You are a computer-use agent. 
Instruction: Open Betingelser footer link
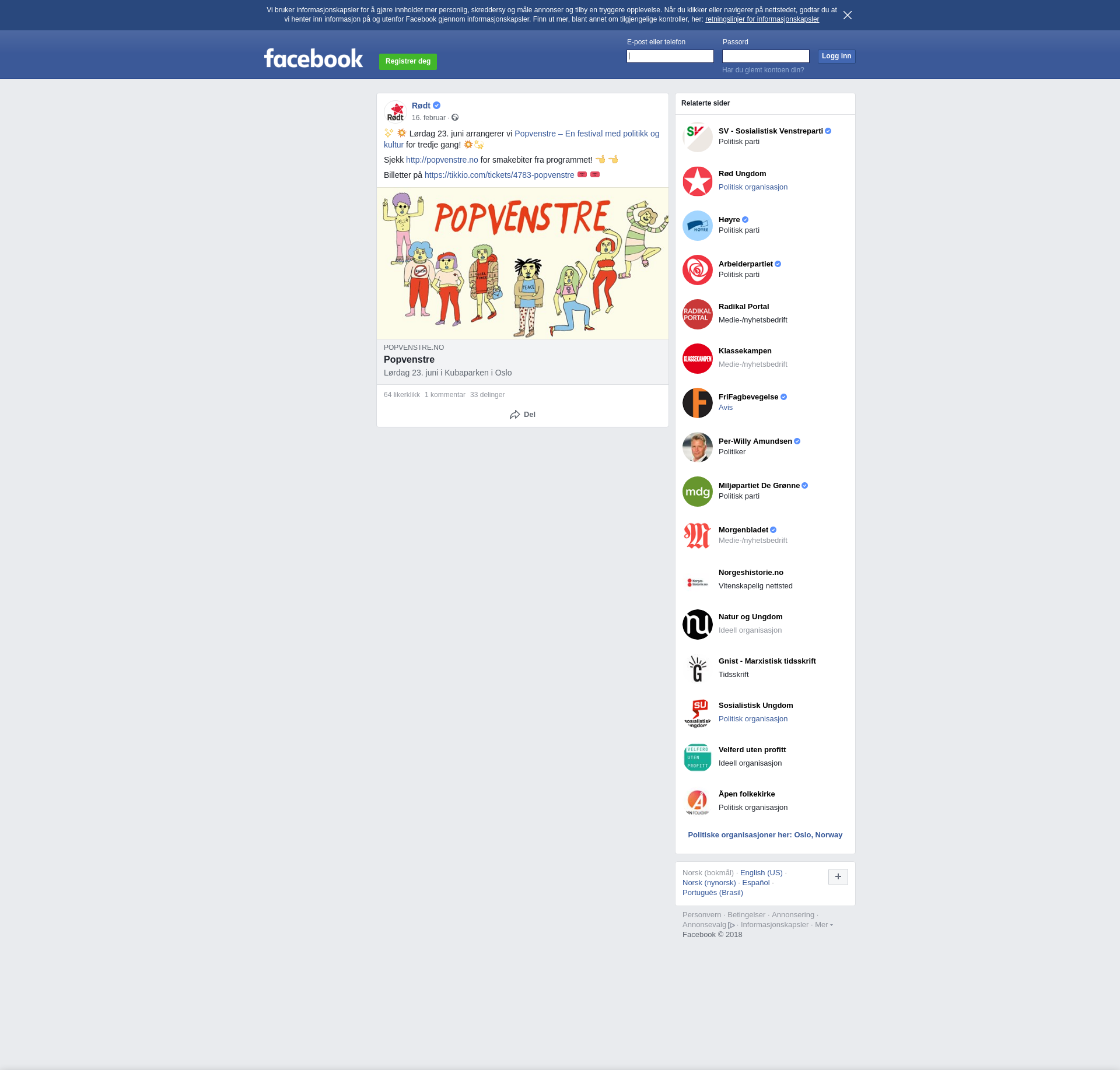[x=746, y=915]
